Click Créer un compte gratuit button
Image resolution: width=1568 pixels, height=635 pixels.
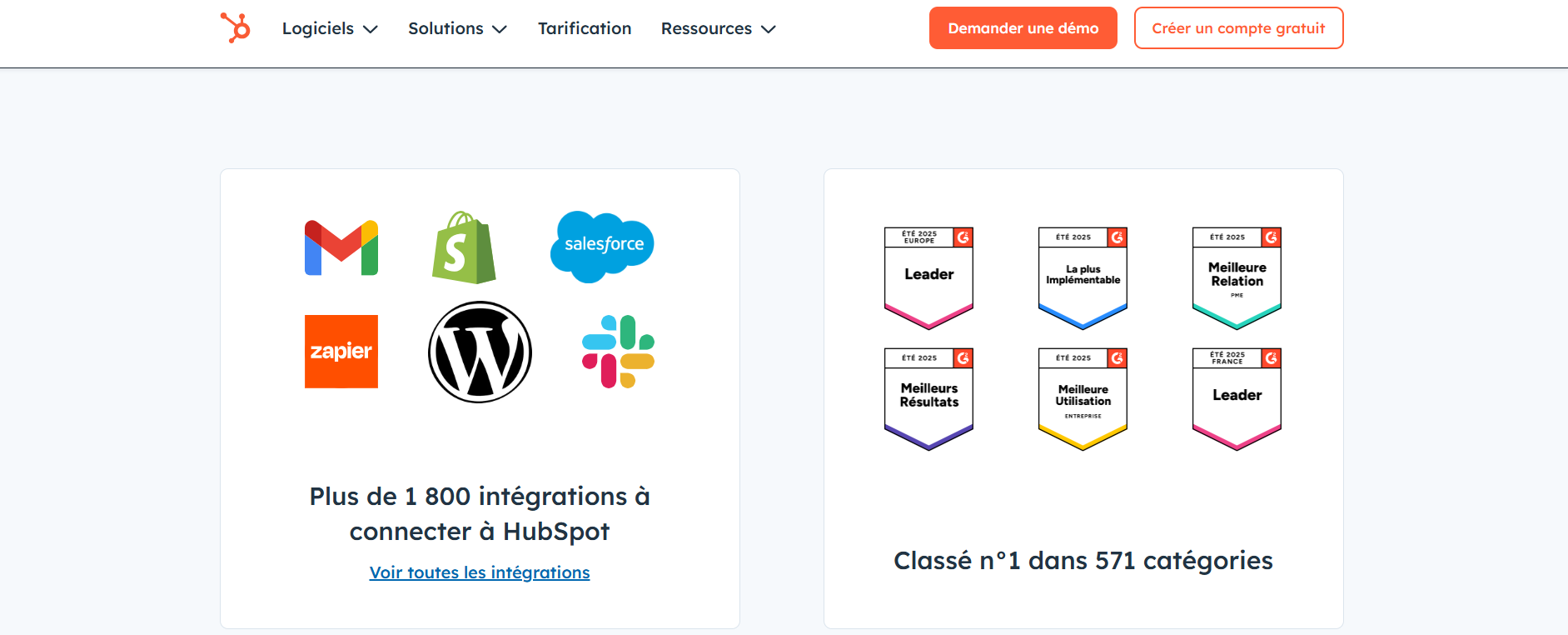(x=1238, y=28)
